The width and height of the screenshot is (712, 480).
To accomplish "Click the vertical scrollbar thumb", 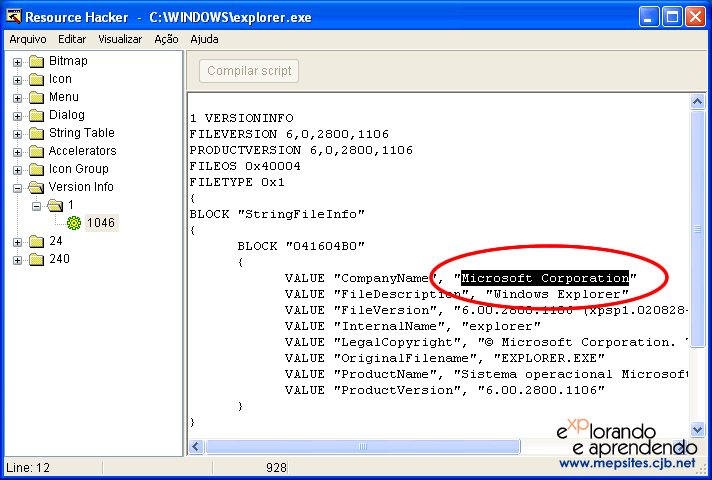I will (x=697, y=229).
